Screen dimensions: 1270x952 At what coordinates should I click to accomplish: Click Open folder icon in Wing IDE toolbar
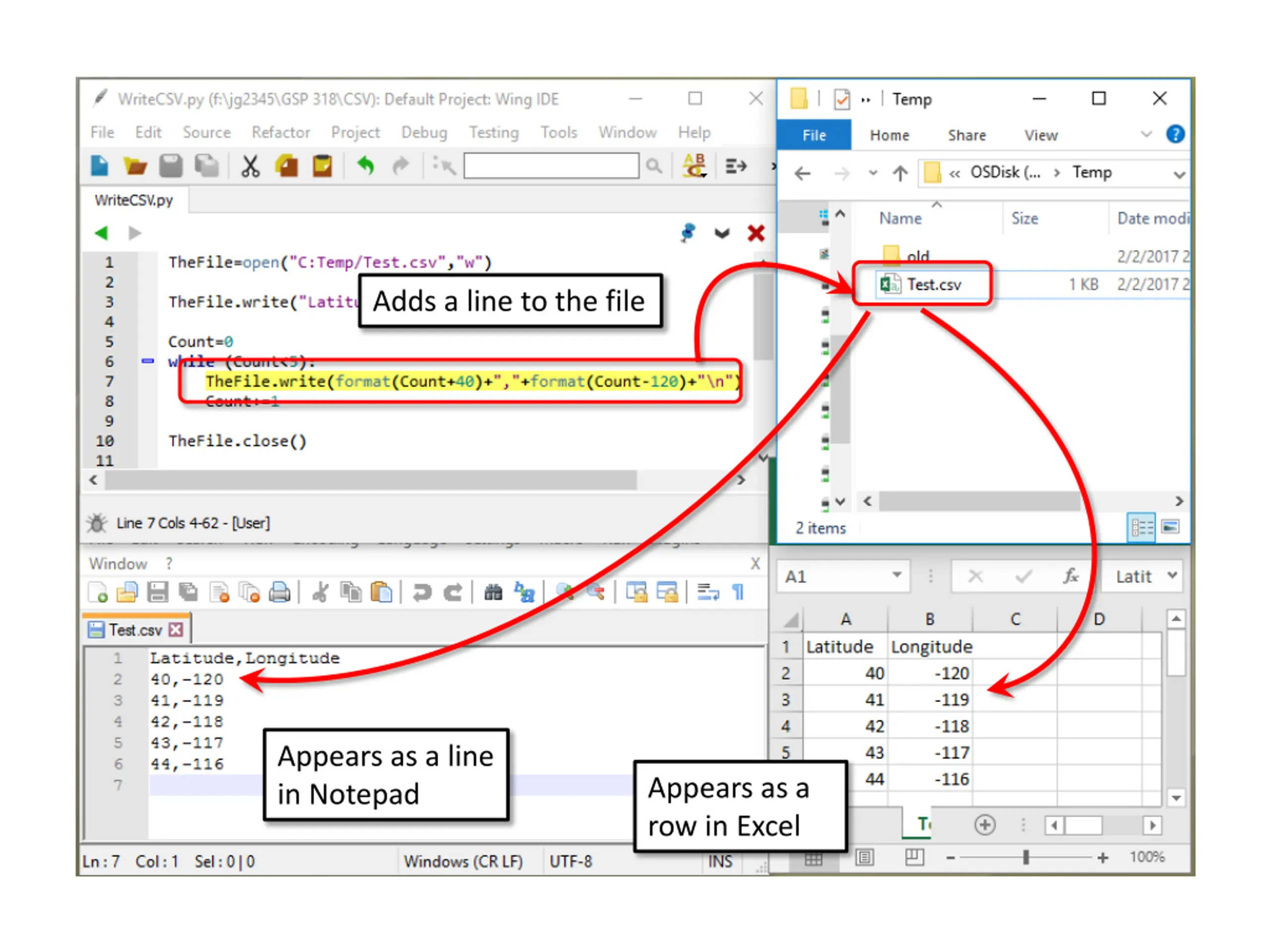135,166
